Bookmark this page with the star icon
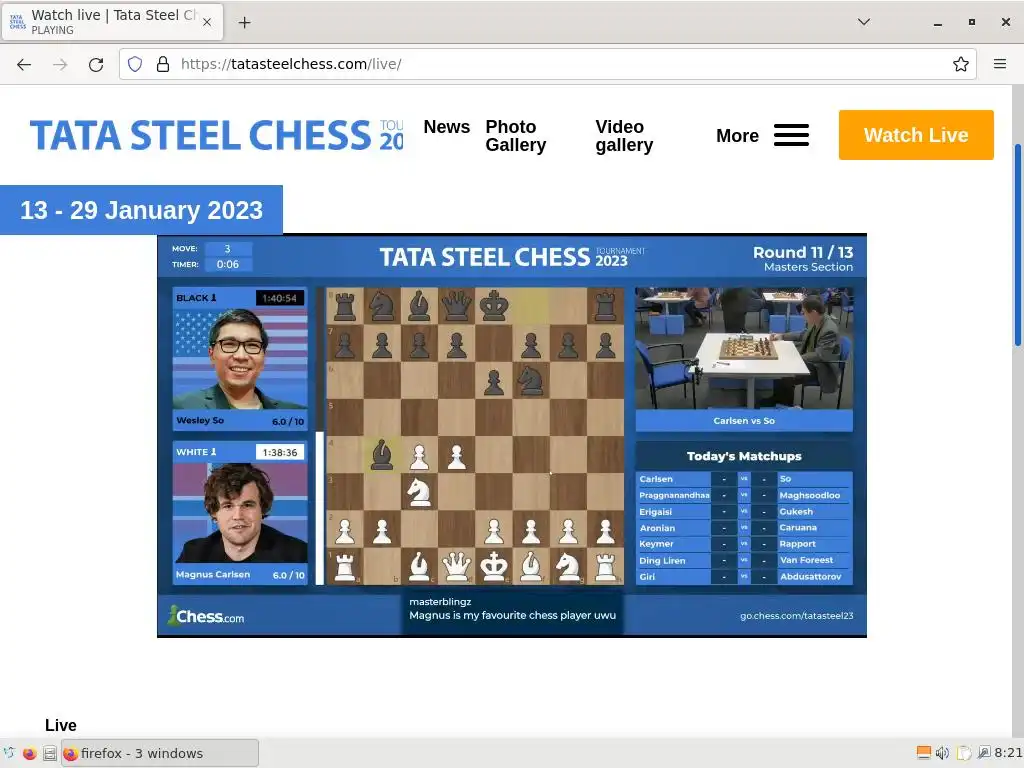The image size is (1024, 768). [x=960, y=64]
